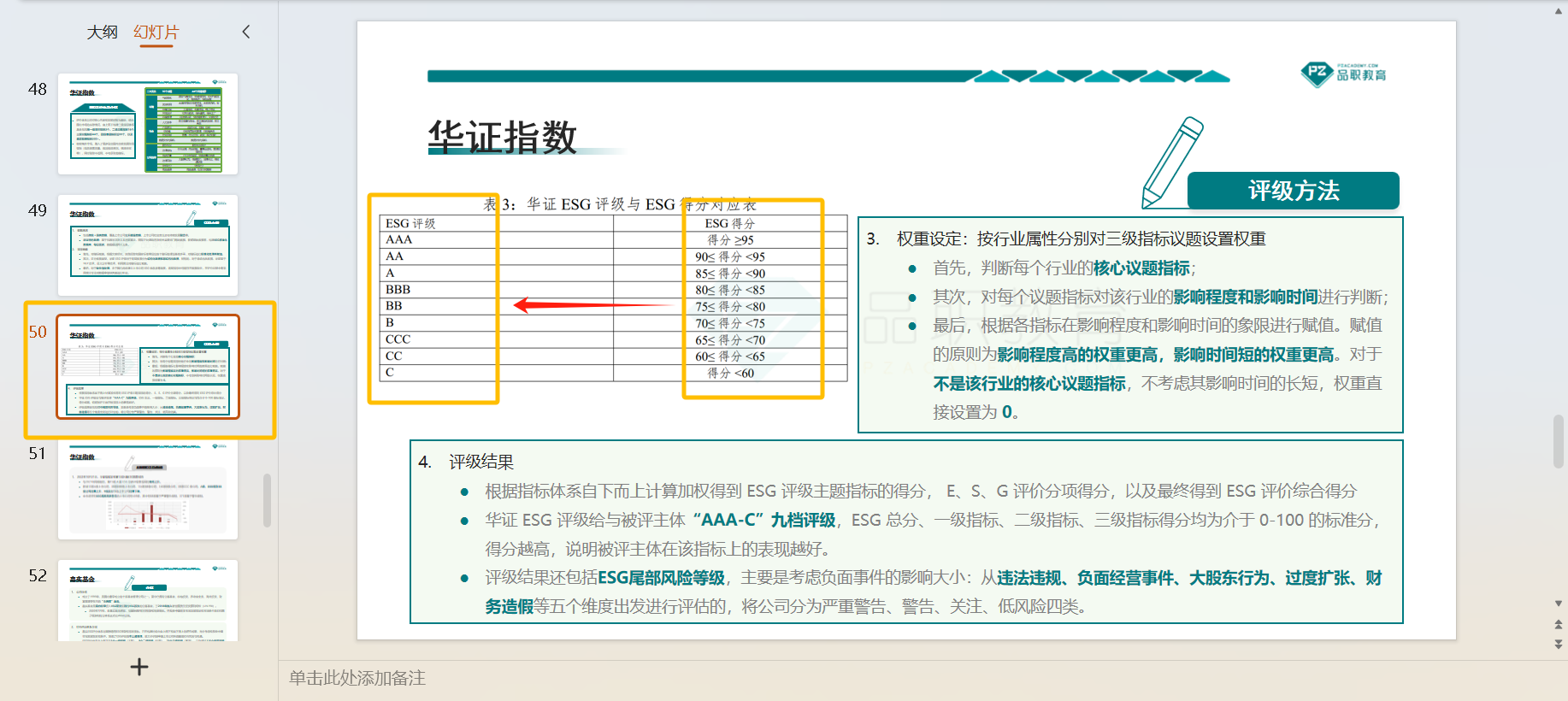The width and height of the screenshot is (1568, 701).
Task: Click the 65≤ 得分 <70 score cell
Action: coord(730,339)
